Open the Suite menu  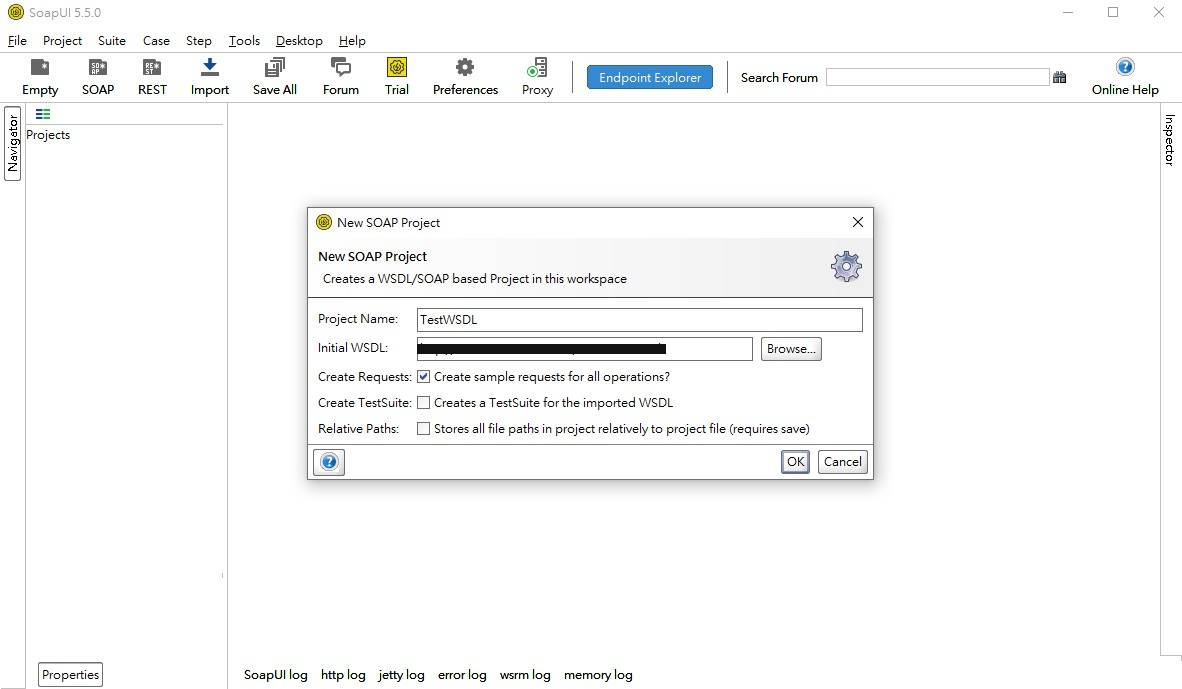coord(112,41)
